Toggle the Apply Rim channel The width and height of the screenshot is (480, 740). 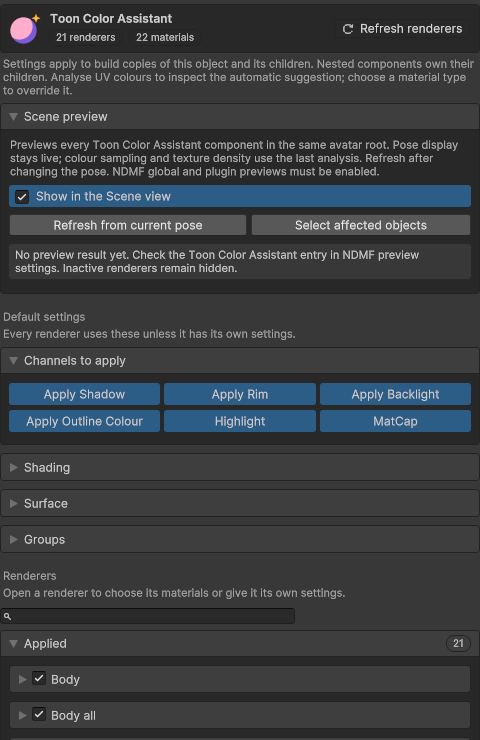pos(240,394)
